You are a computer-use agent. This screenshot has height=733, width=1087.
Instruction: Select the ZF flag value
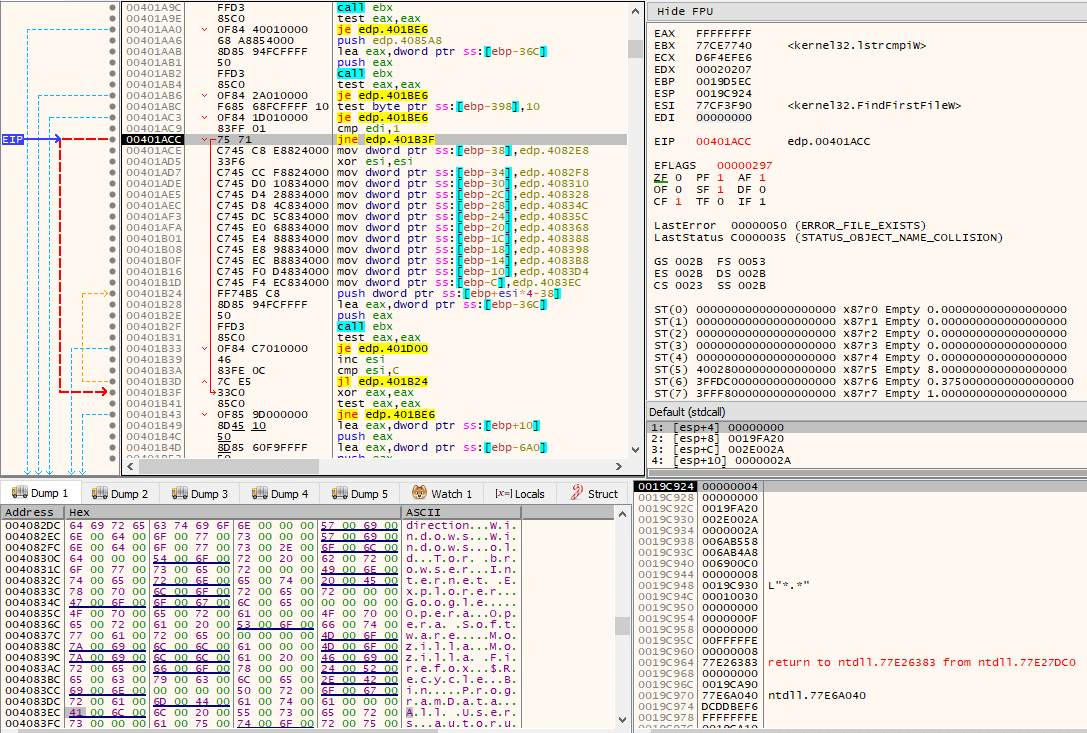click(679, 178)
